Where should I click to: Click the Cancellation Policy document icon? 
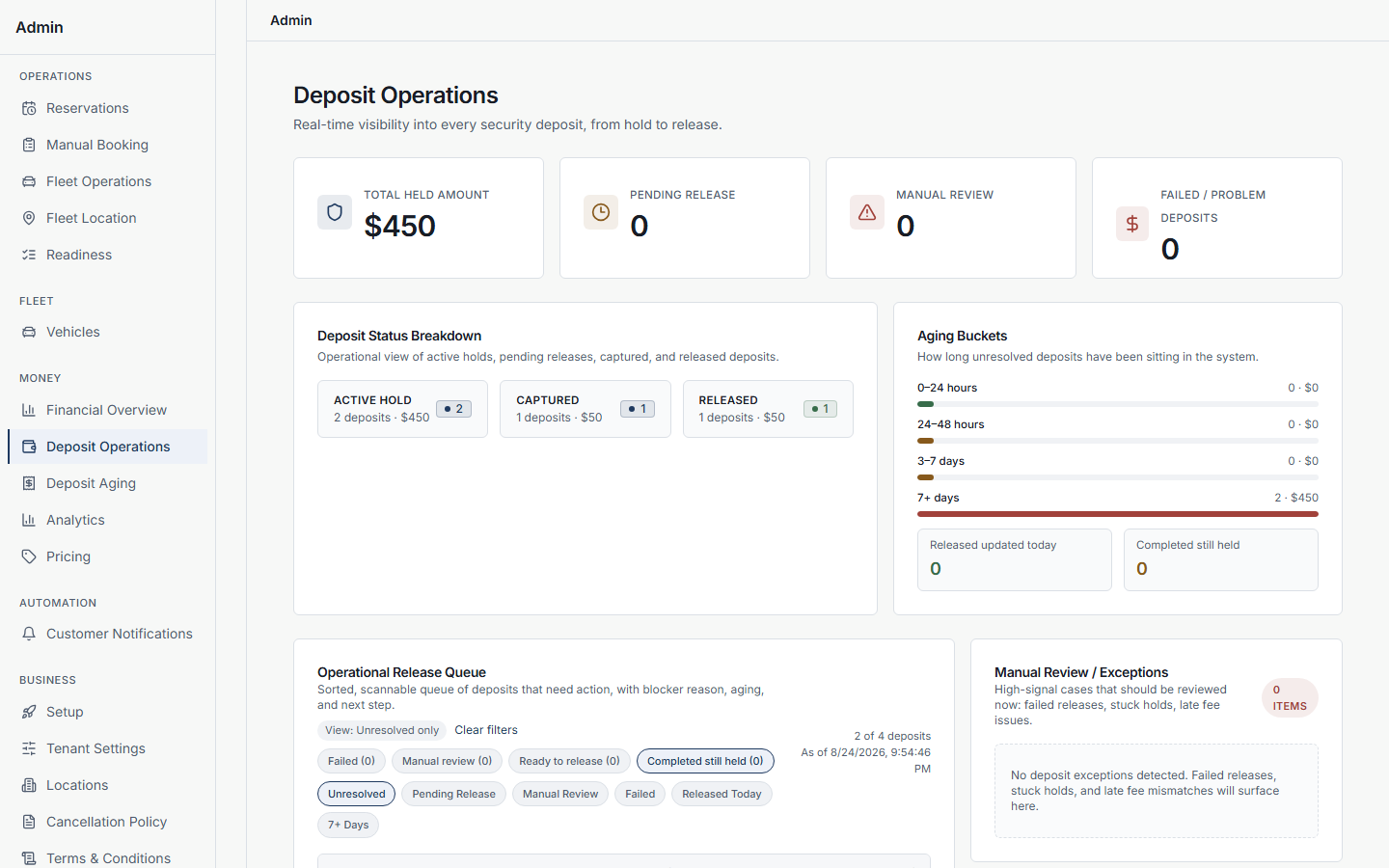[29, 822]
